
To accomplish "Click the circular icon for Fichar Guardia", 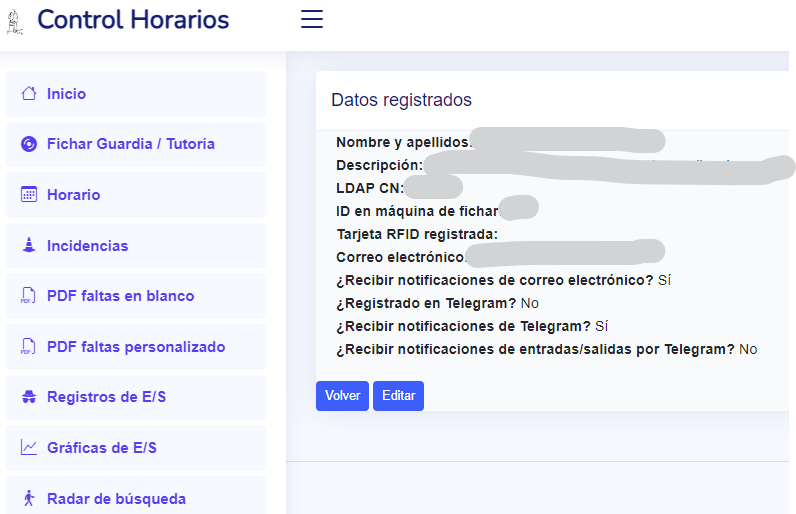I will coord(29,144).
